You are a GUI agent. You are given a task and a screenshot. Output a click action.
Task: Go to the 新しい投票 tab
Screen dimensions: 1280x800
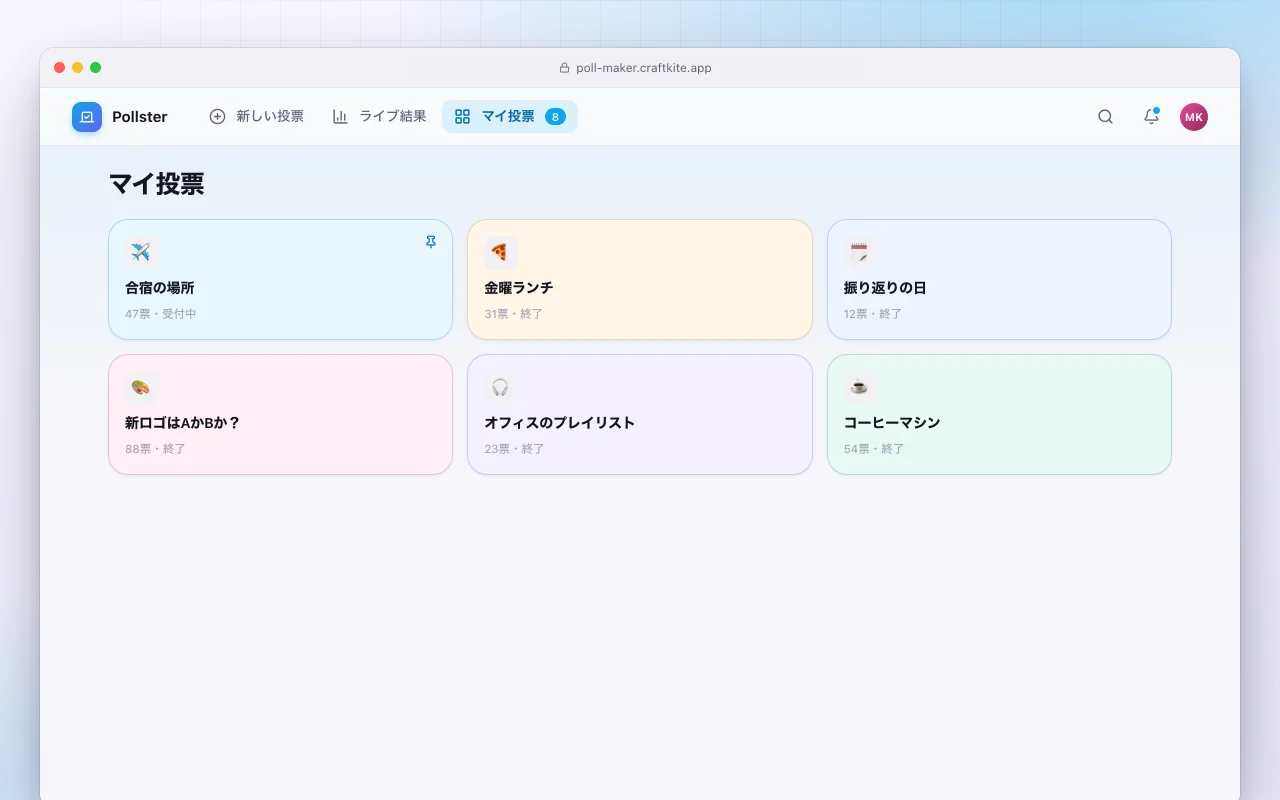point(256,117)
